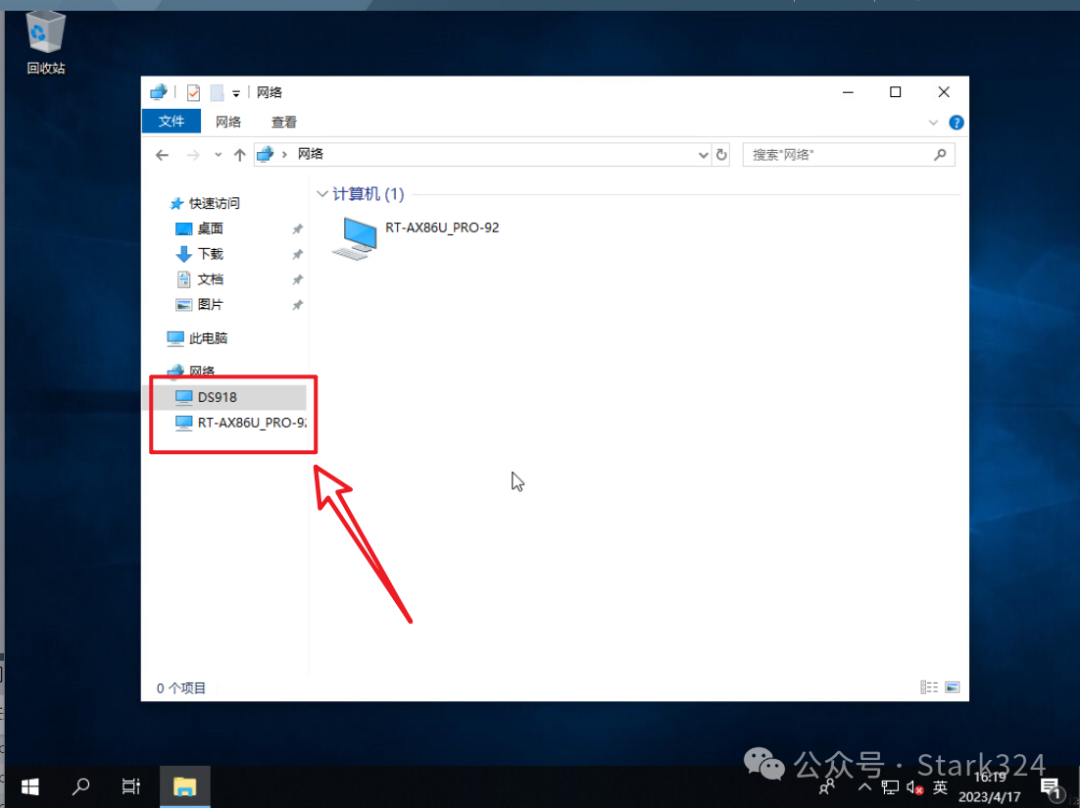Open the 文件 ribbon tab
1080x808 pixels.
172,122
